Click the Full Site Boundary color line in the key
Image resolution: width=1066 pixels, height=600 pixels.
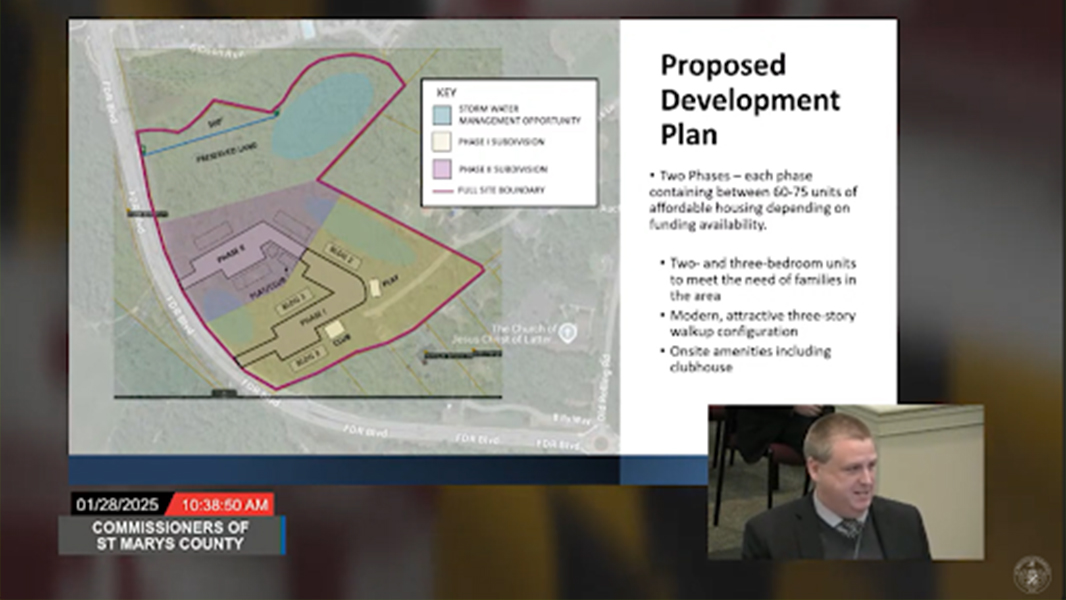pyautogui.click(x=444, y=190)
